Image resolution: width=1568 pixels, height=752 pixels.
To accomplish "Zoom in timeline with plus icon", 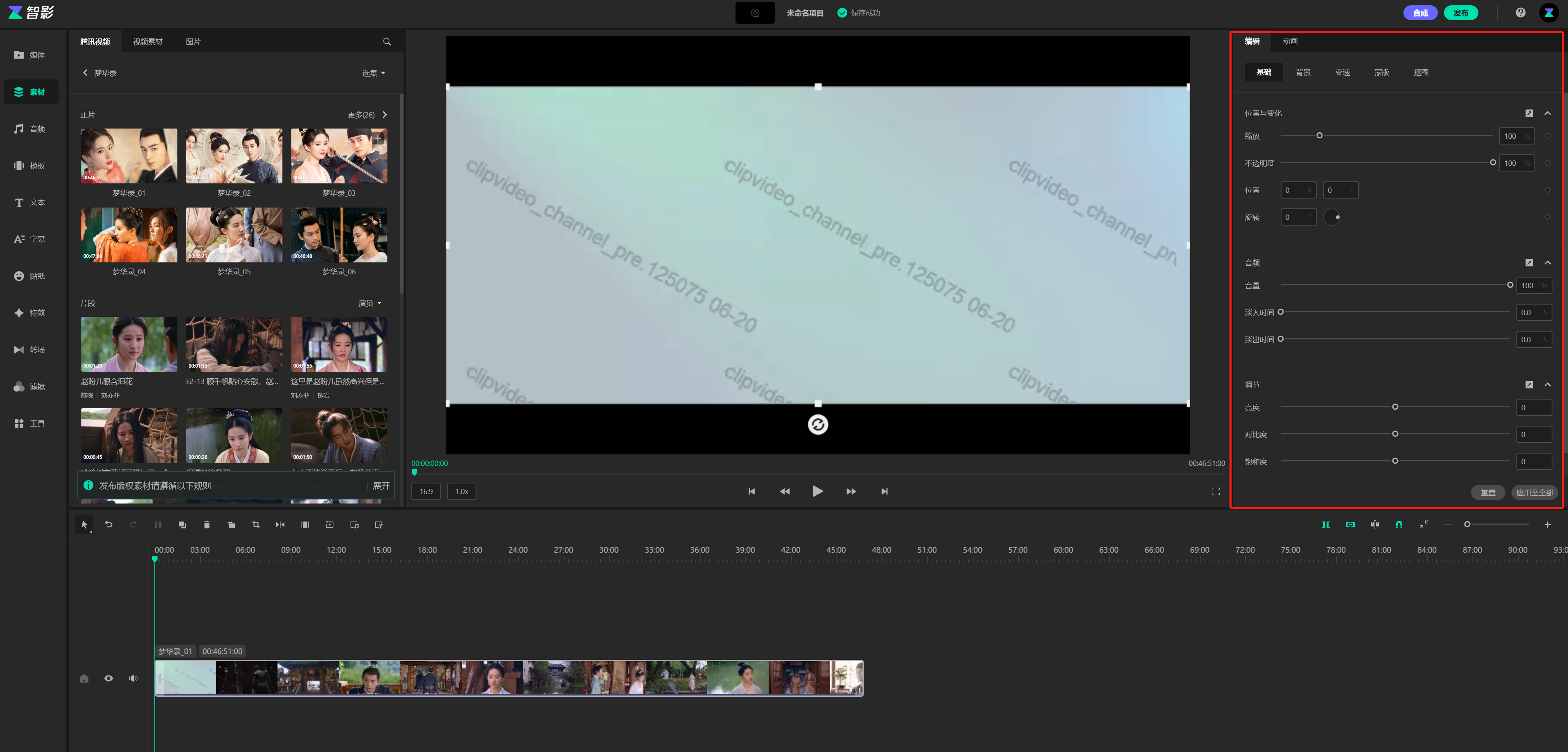I will click(x=1547, y=524).
